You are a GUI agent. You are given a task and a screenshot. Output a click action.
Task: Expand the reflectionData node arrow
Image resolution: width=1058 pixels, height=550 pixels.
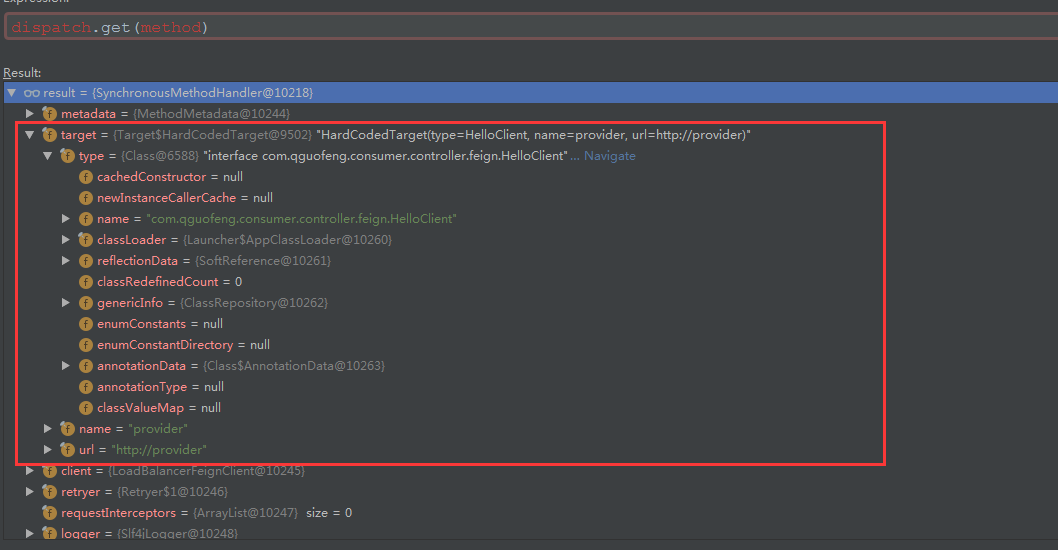click(x=66, y=260)
